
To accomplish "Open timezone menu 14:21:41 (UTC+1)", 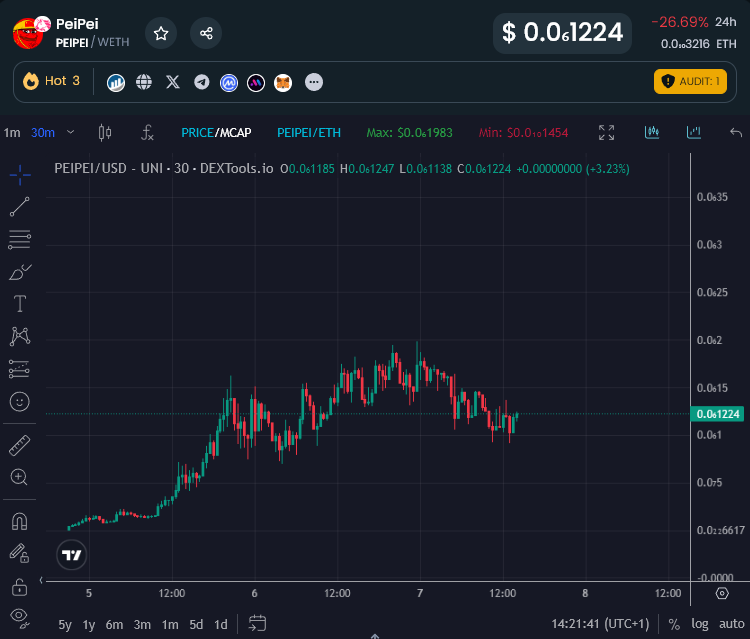I will click(x=600, y=624).
